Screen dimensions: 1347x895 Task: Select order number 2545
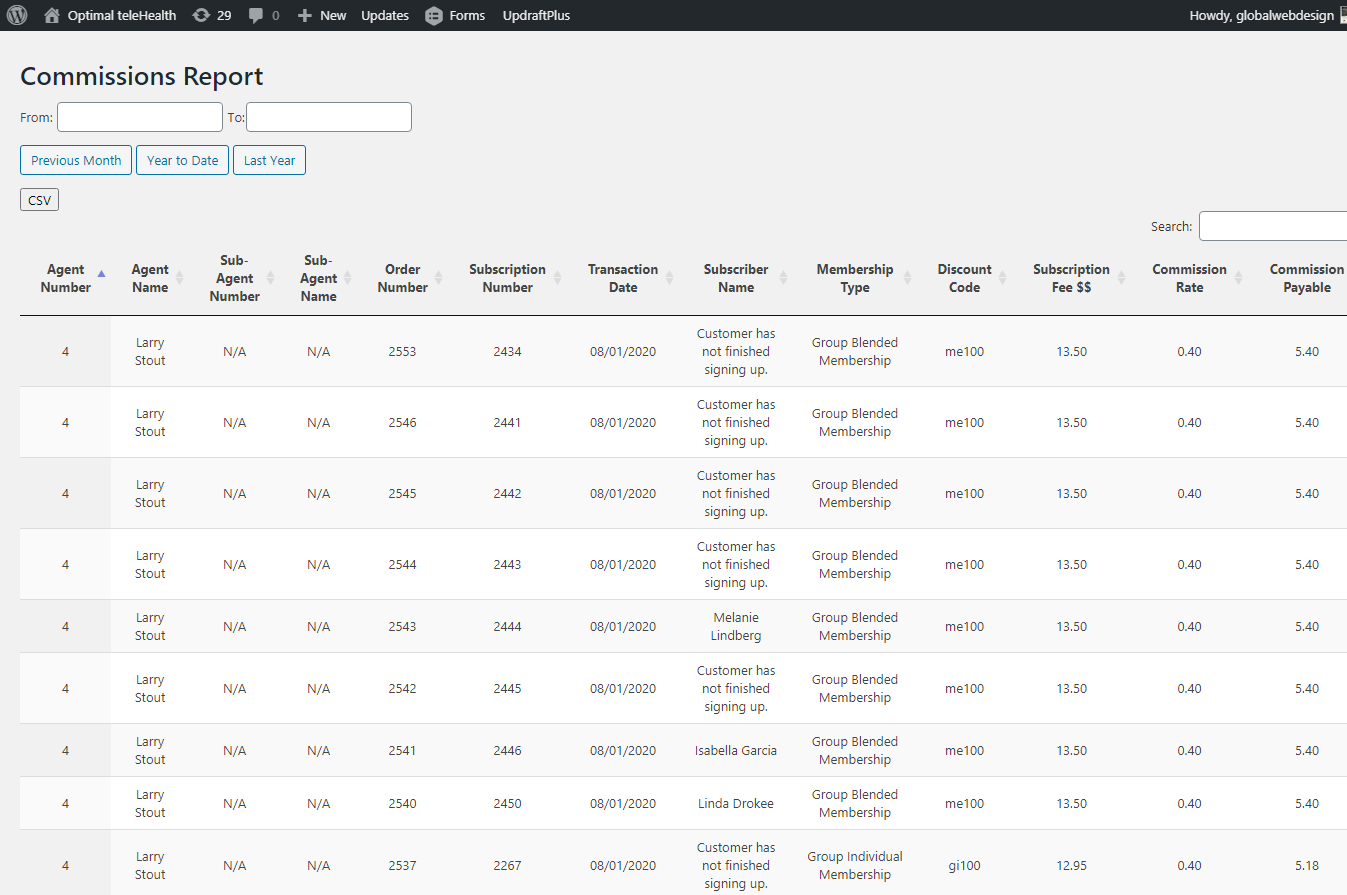tap(402, 494)
